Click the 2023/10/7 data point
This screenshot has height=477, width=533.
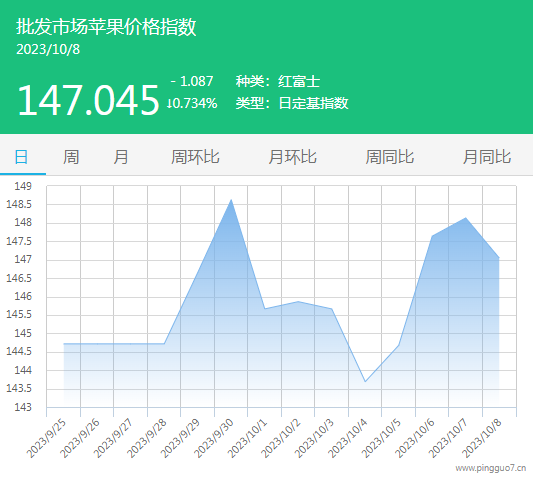click(x=466, y=218)
